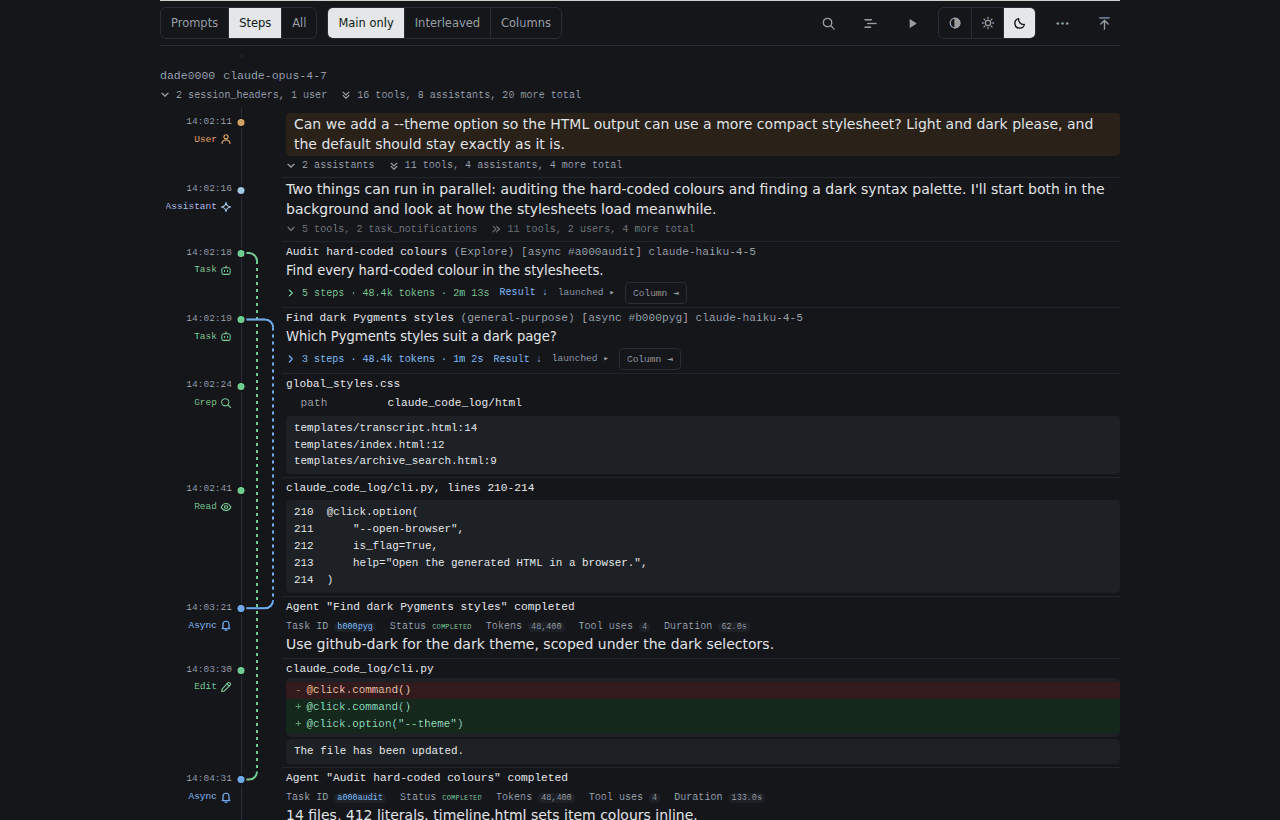1280x820 pixels.
Task: Click the timeline outline icon in toolbar
Action: point(870,23)
